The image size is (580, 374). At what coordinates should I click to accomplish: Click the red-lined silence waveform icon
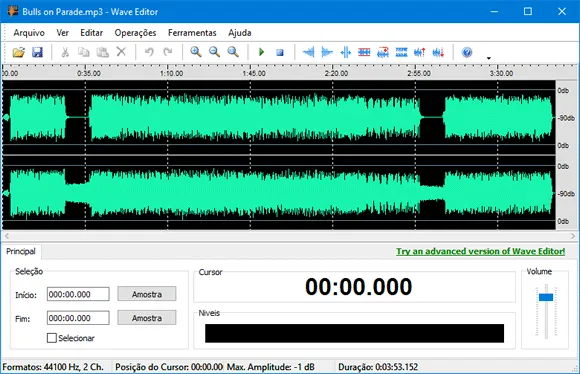point(364,52)
